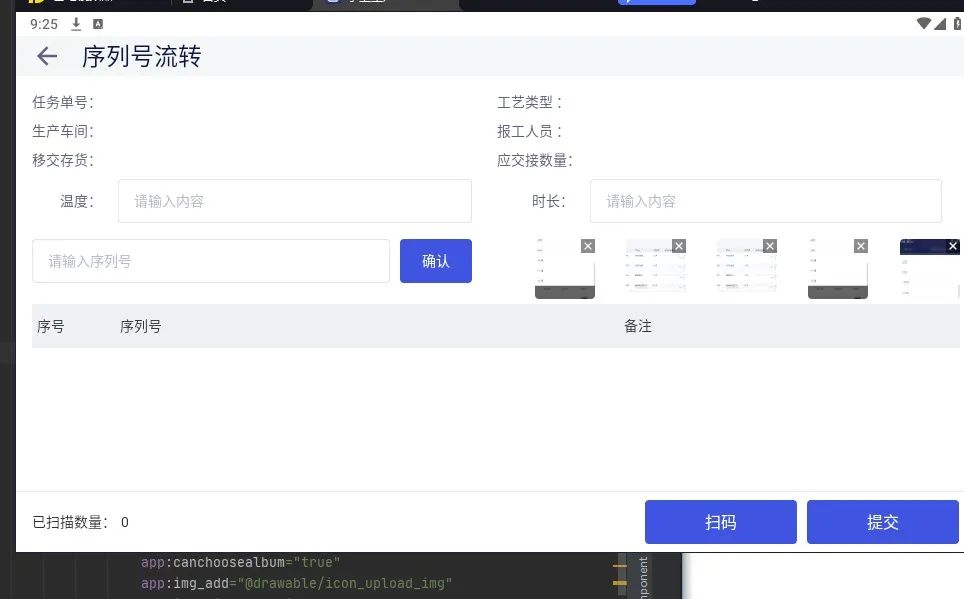The image size is (964, 599).
Task: Delete the fourth image attachment with X icon
Action: pos(861,245)
